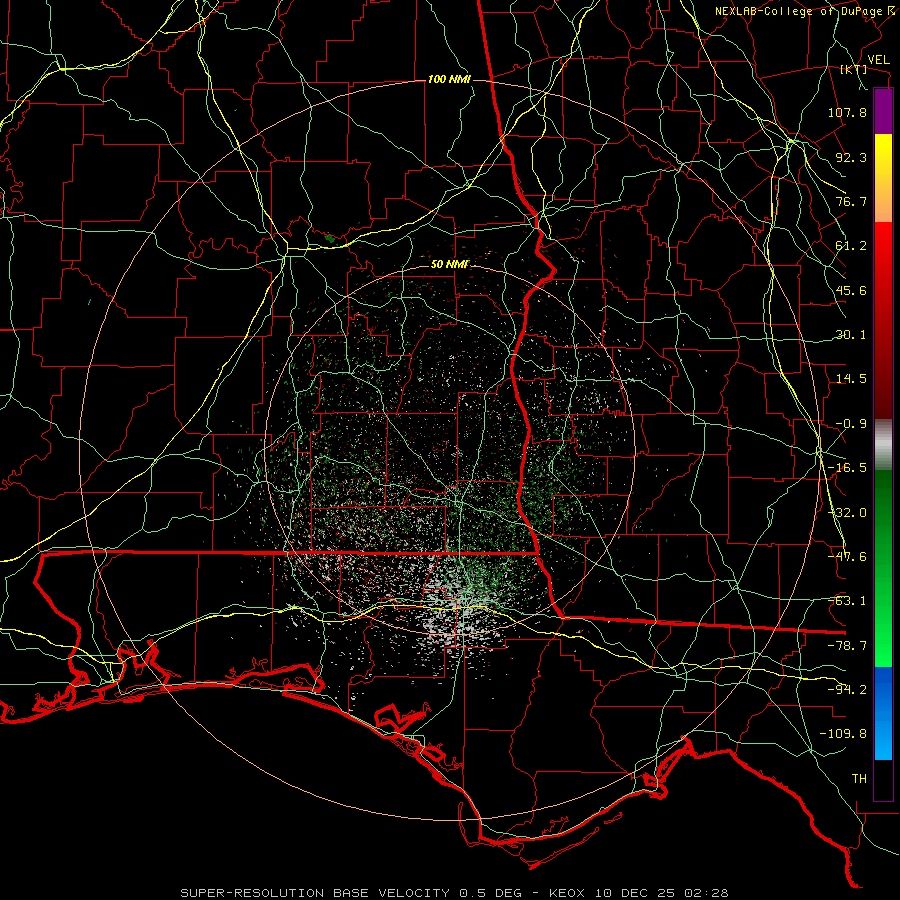Click the -16.5 legend value

(x=847, y=468)
